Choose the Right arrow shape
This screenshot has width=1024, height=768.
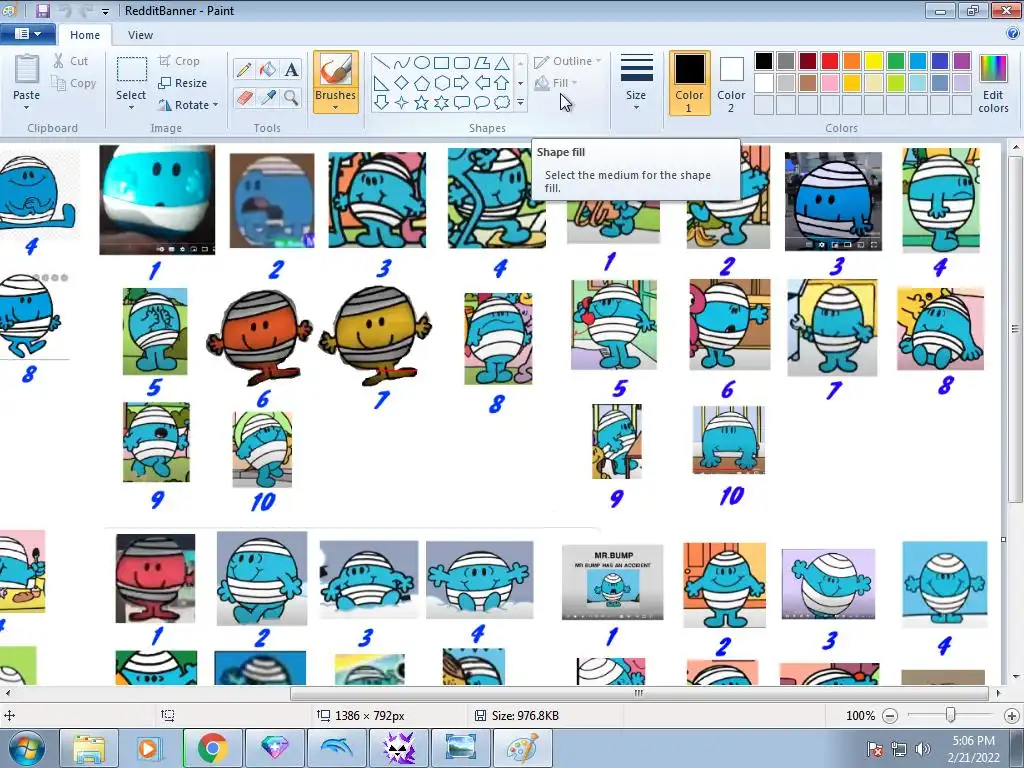(x=462, y=83)
